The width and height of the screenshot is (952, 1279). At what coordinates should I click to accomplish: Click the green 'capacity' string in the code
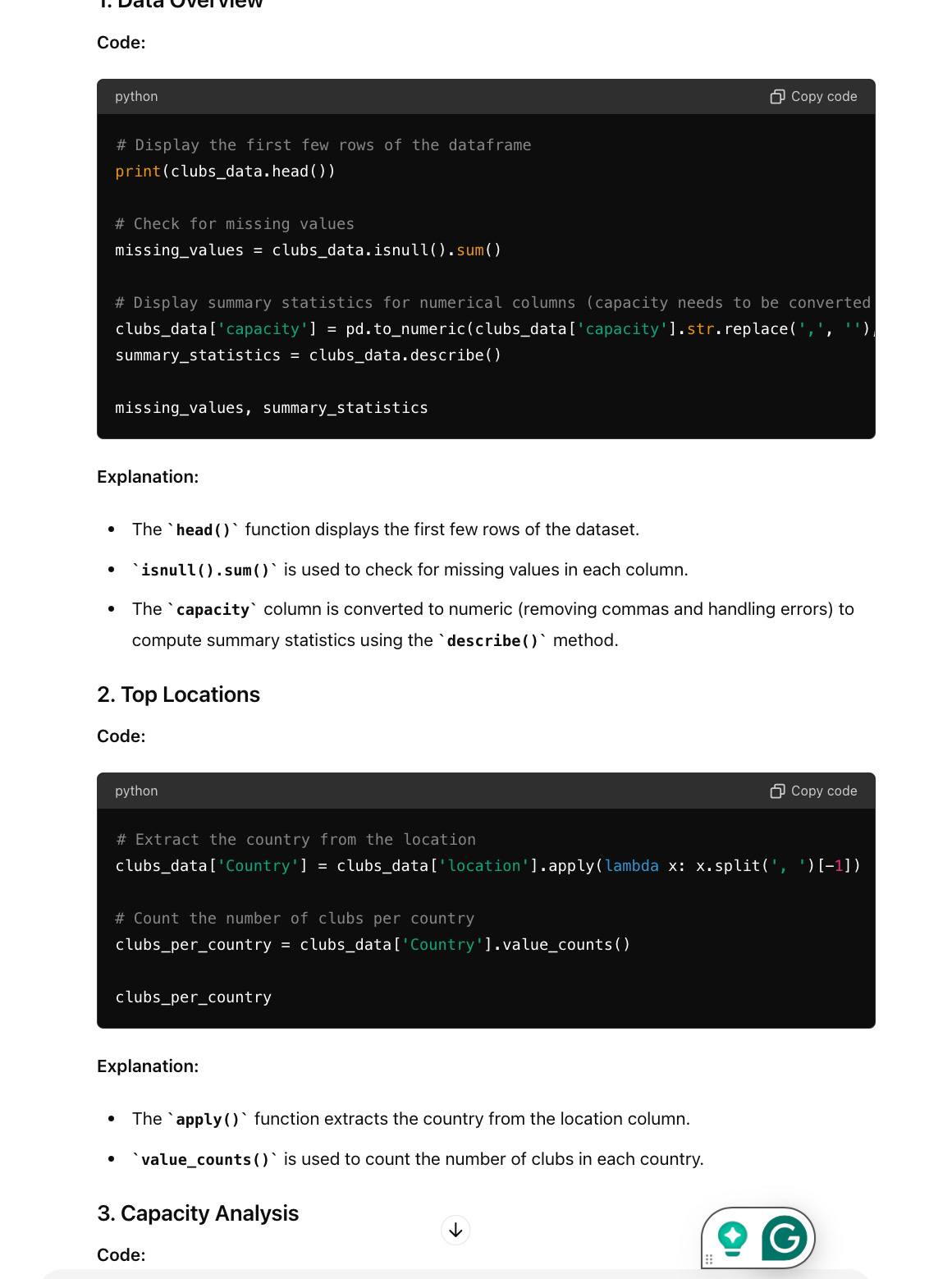tap(261, 328)
